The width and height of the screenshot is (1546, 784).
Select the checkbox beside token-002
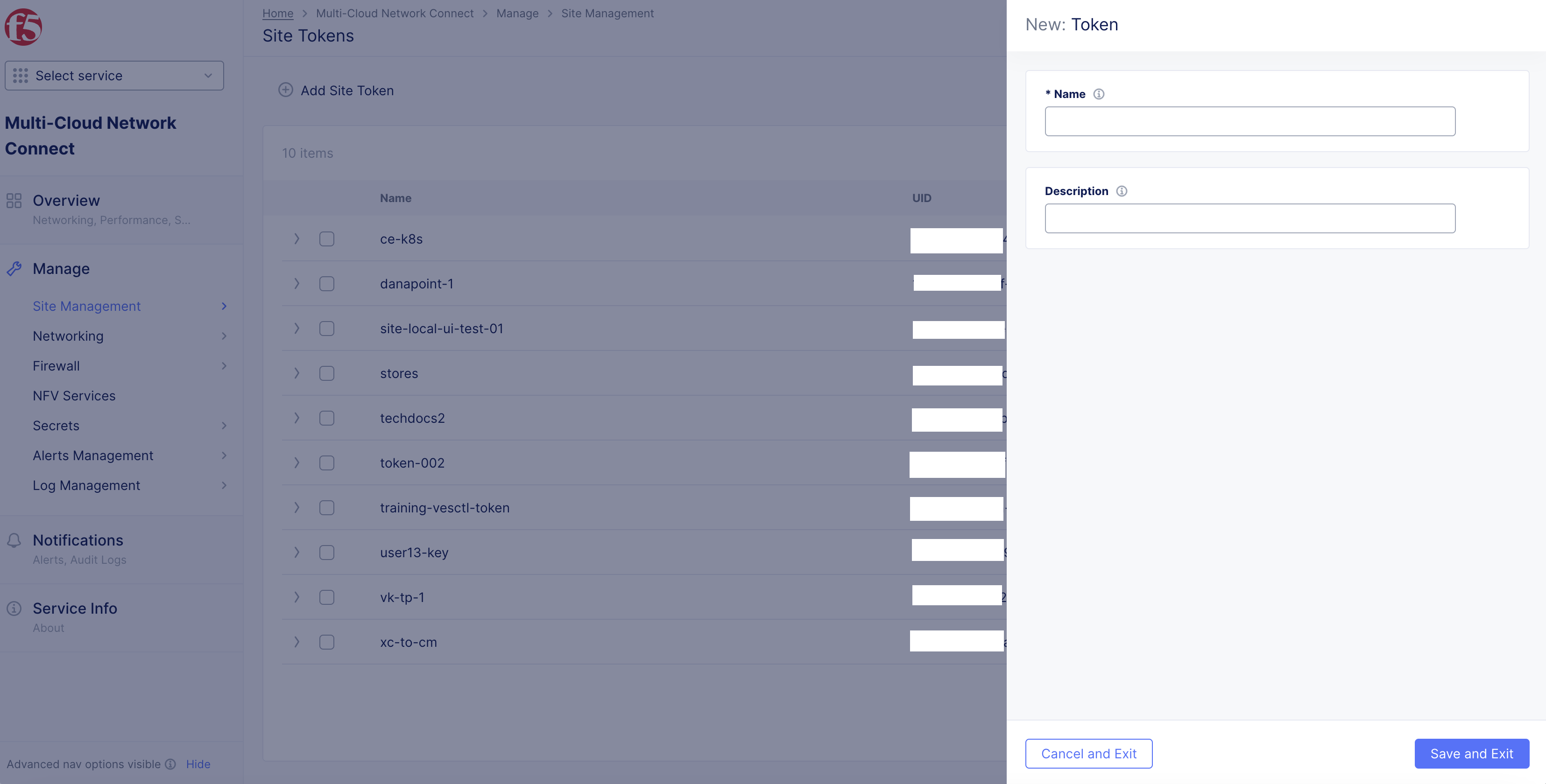pos(326,462)
